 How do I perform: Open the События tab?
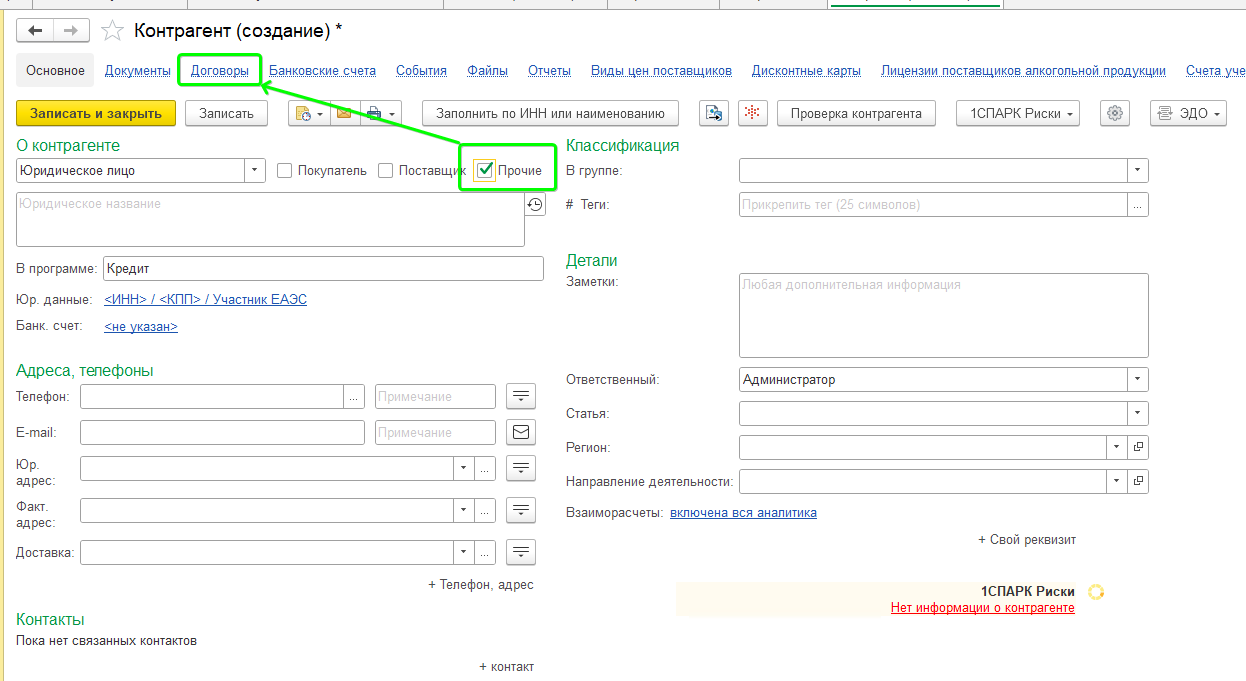tap(421, 71)
